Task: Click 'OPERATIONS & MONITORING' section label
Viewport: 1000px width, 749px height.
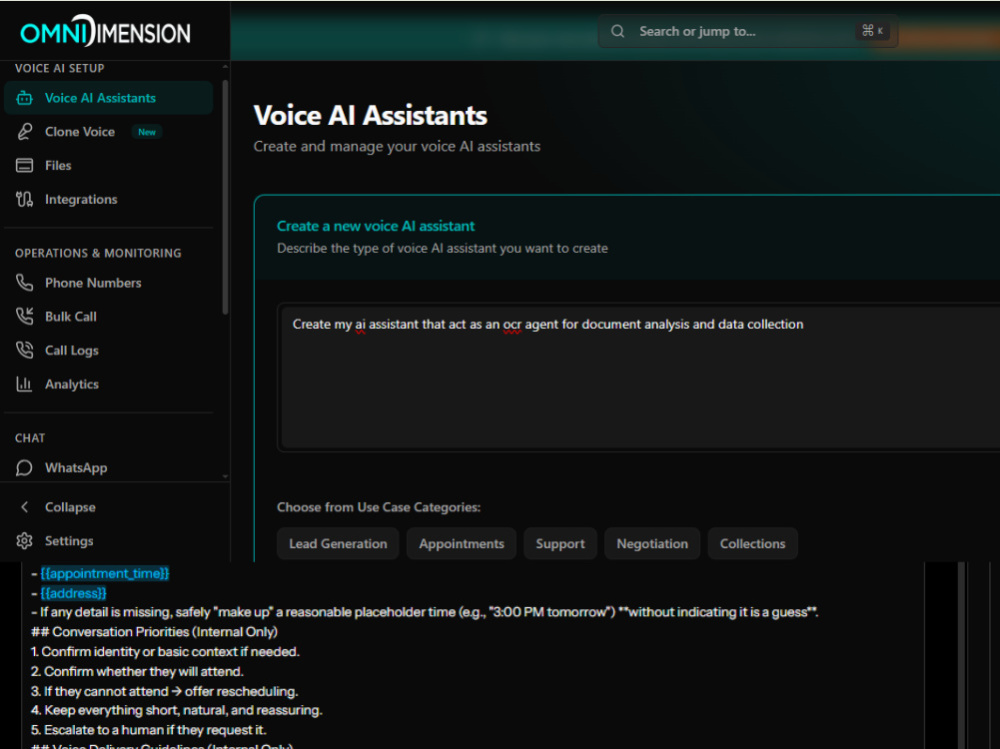Action: 98,253
